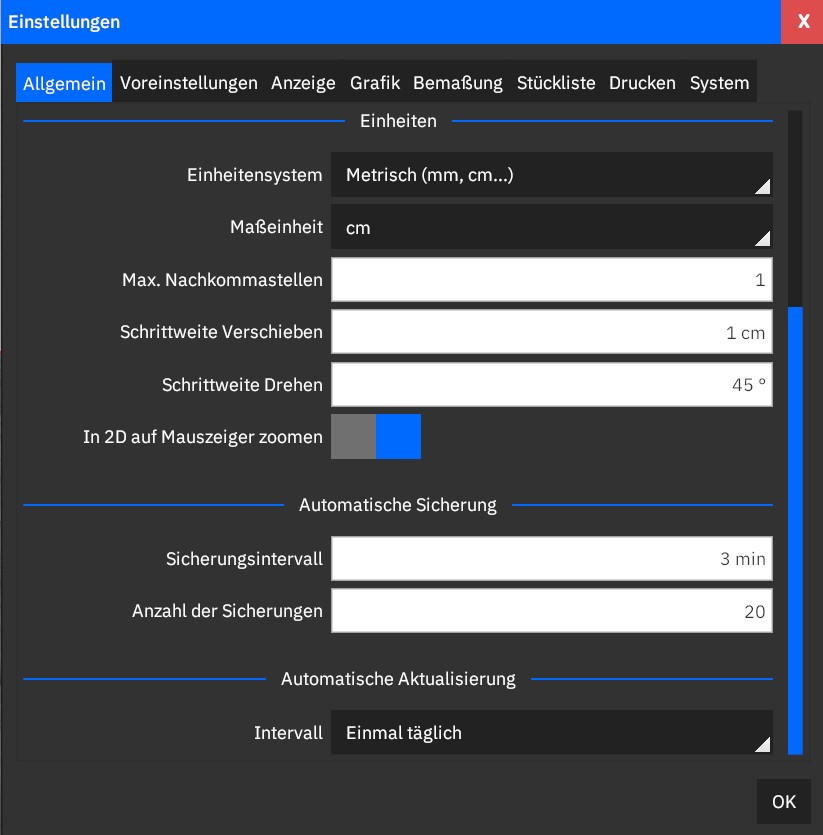Click the Anzahl der Sicherungen label
823x835 pixels.
click(x=227, y=611)
